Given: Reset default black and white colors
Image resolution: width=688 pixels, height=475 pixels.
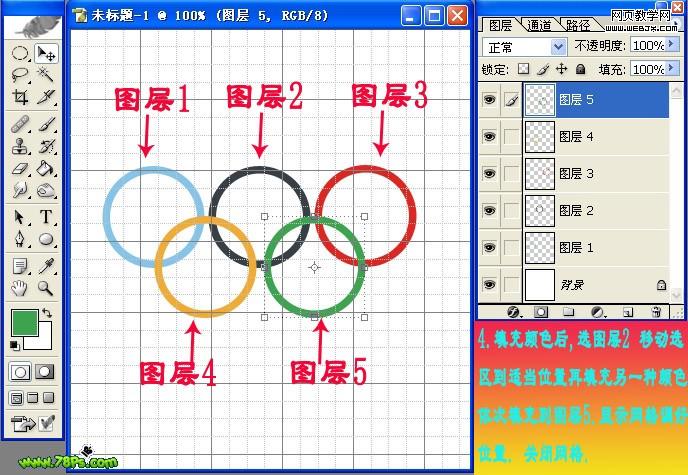Looking at the screenshot, I should (x=15, y=346).
